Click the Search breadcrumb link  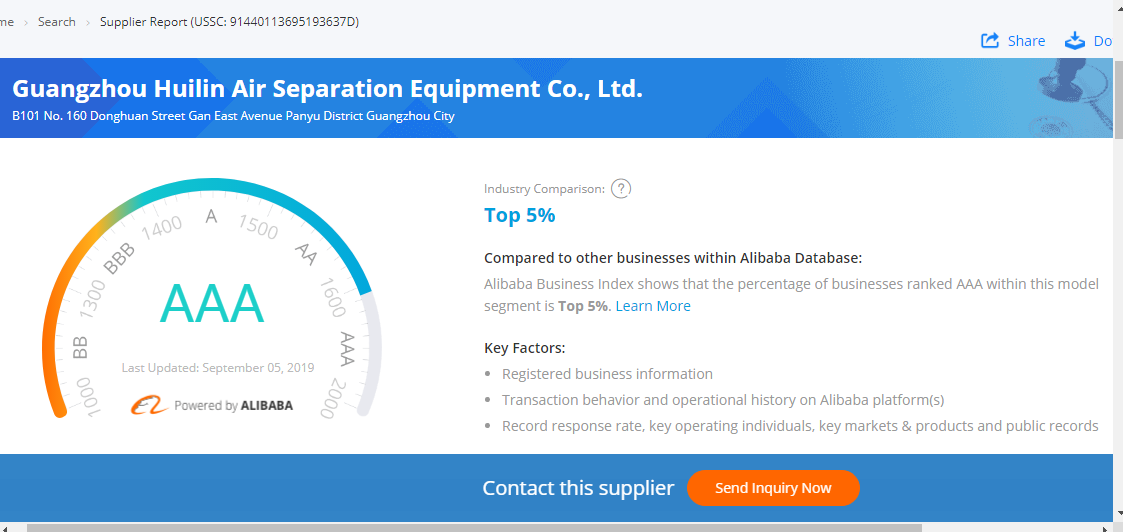point(56,21)
